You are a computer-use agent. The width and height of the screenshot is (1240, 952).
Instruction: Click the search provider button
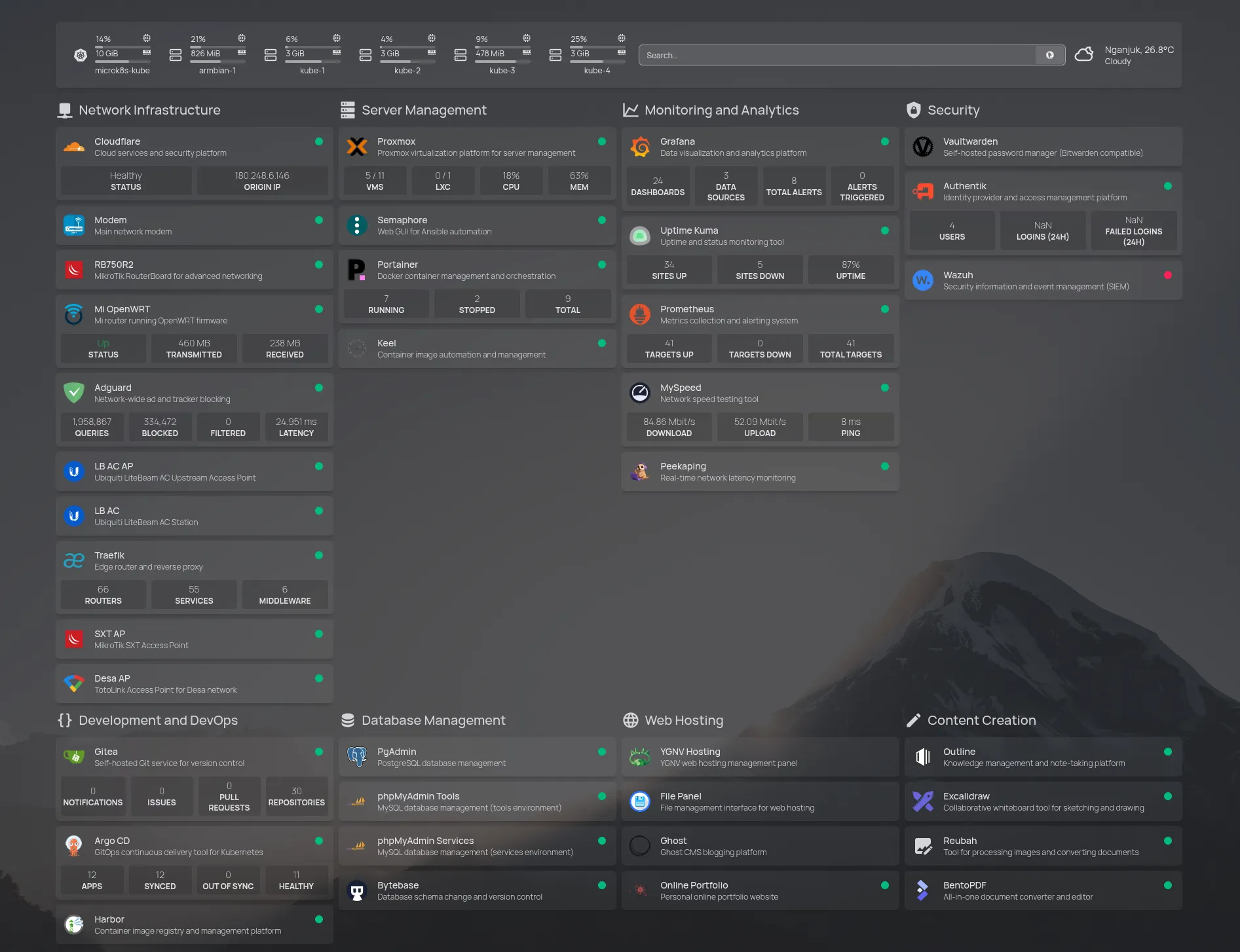tap(1050, 55)
